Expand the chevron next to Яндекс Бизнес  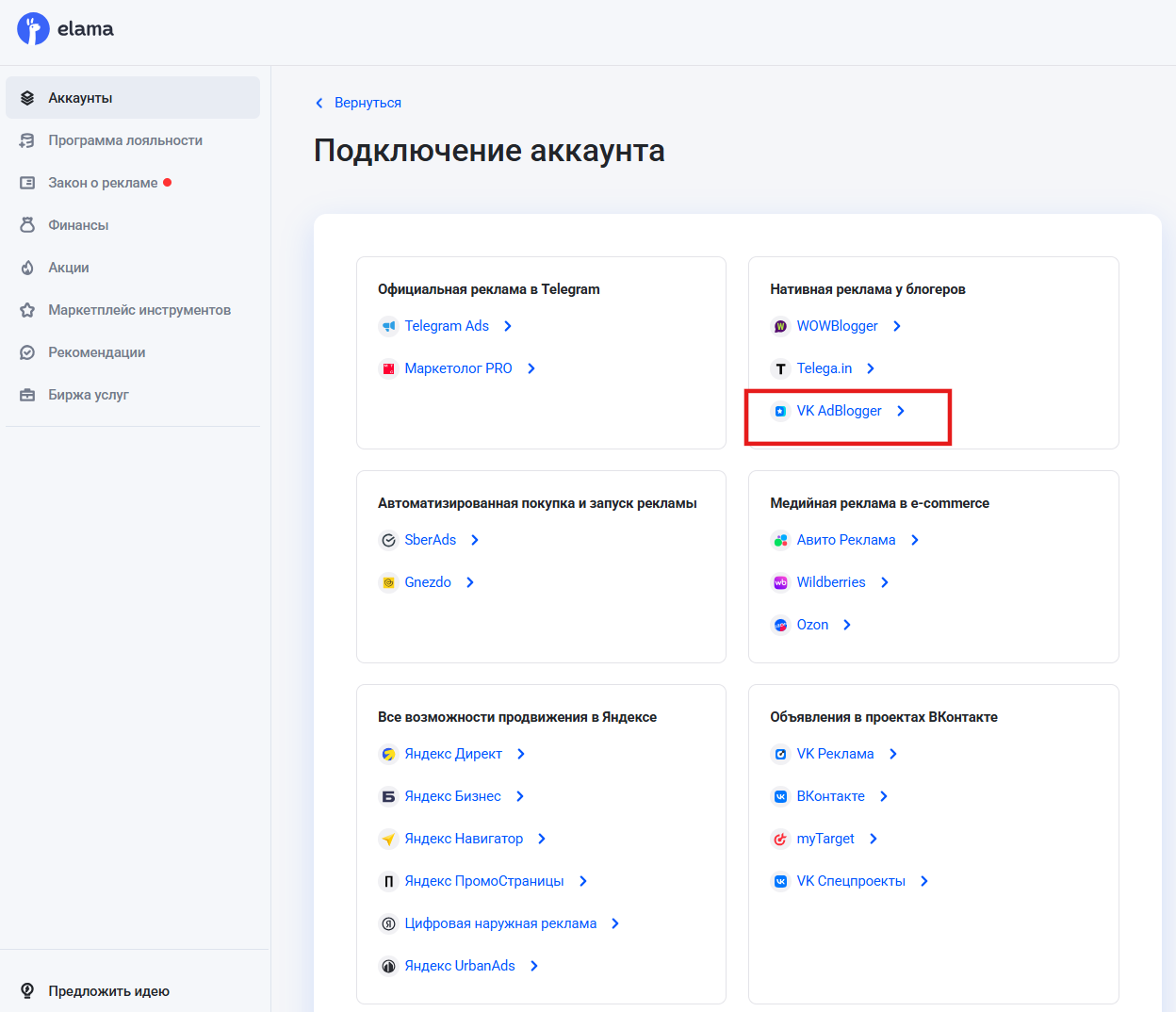[520, 796]
